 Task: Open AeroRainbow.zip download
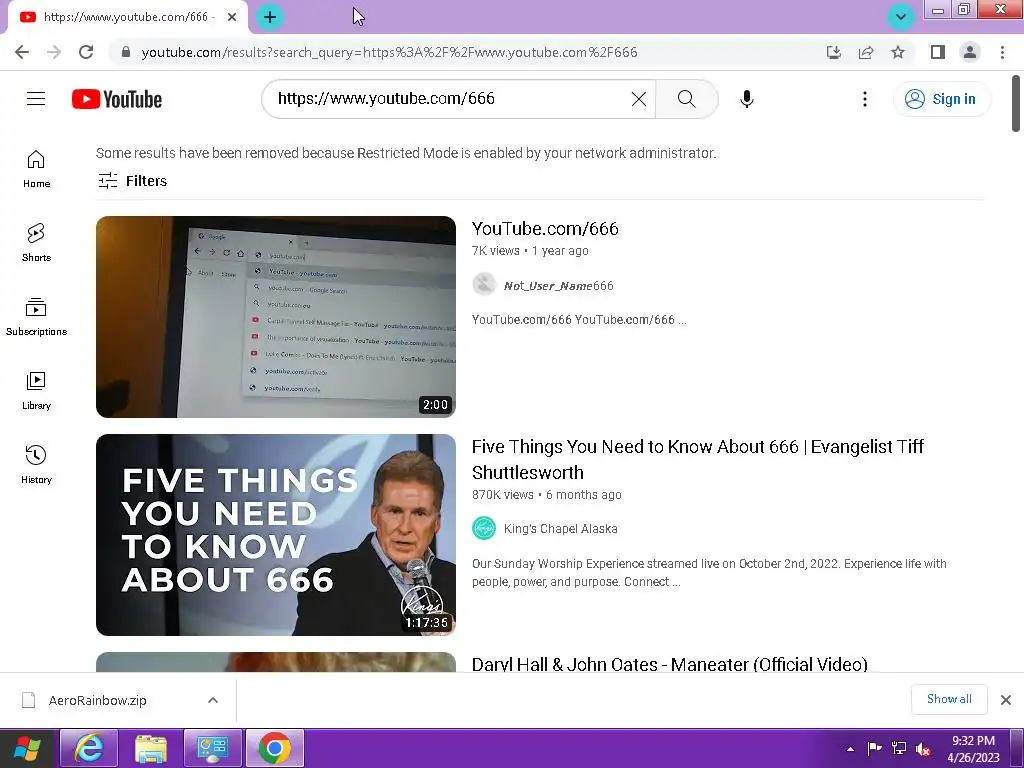click(x=97, y=700)
